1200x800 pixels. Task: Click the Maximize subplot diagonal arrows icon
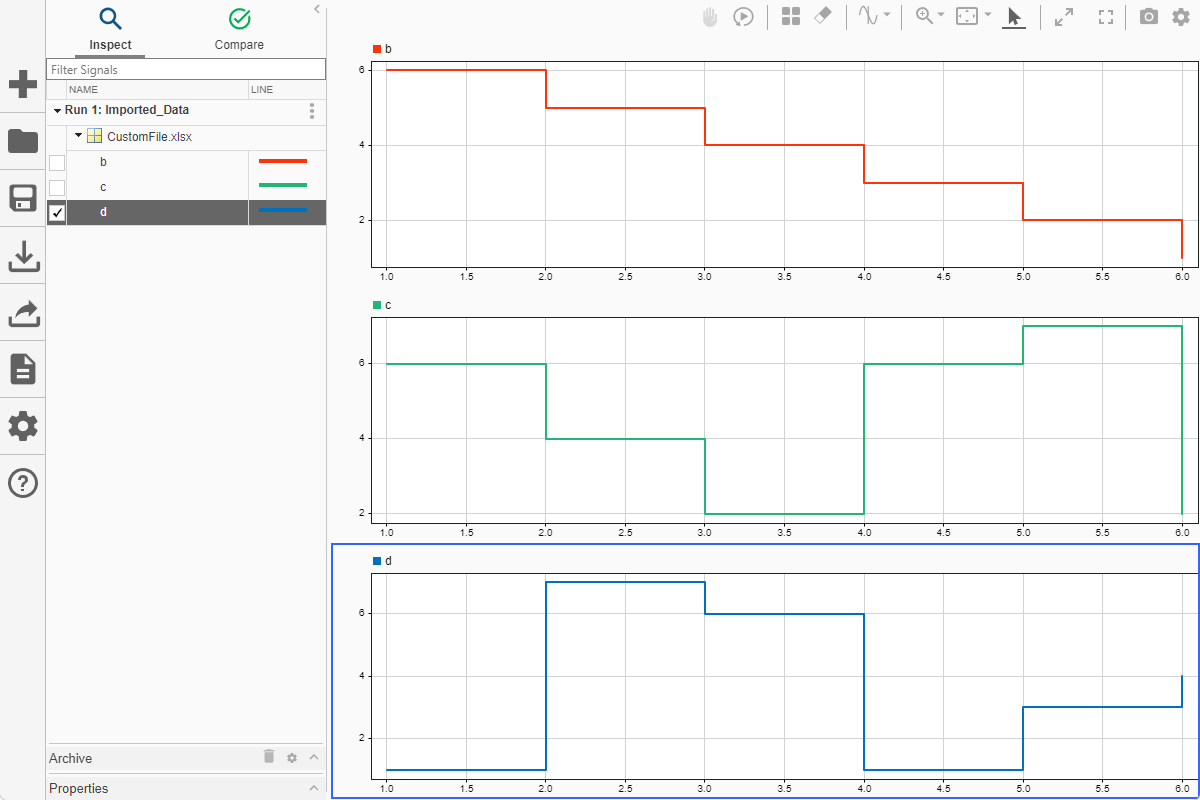click(1064, 17)
